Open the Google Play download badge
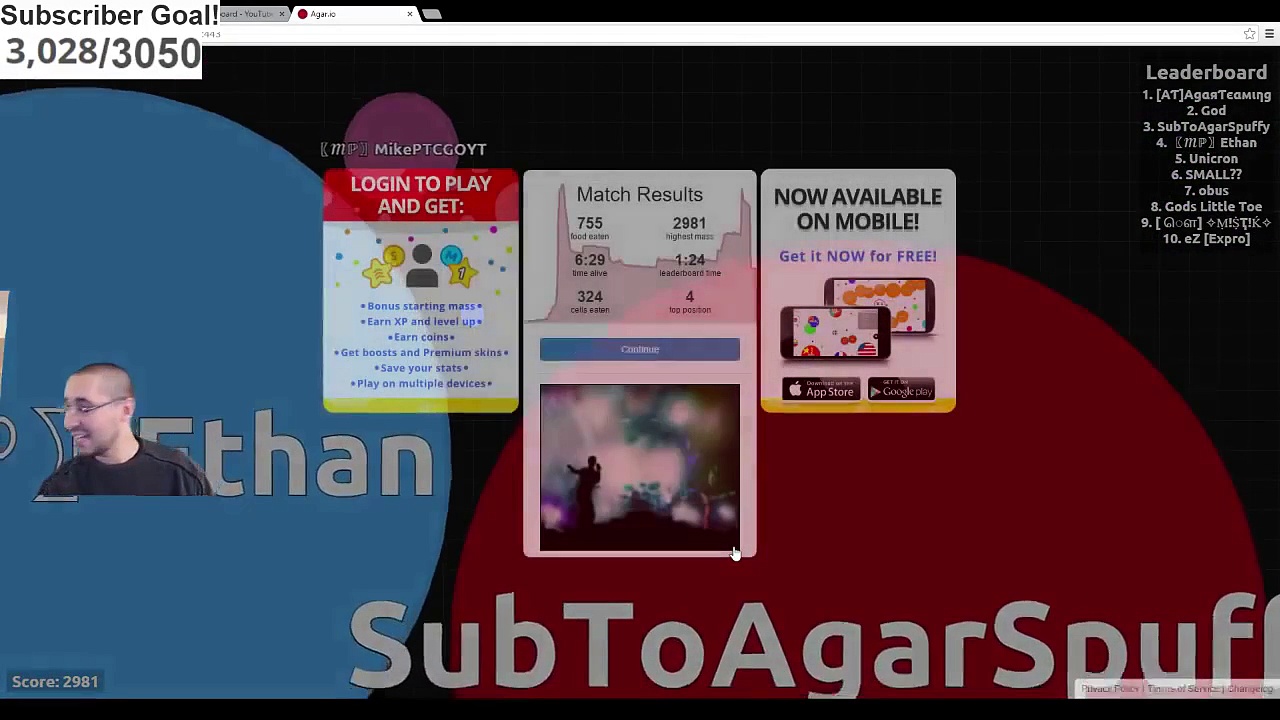1280x720 pixels. (901, 391)
